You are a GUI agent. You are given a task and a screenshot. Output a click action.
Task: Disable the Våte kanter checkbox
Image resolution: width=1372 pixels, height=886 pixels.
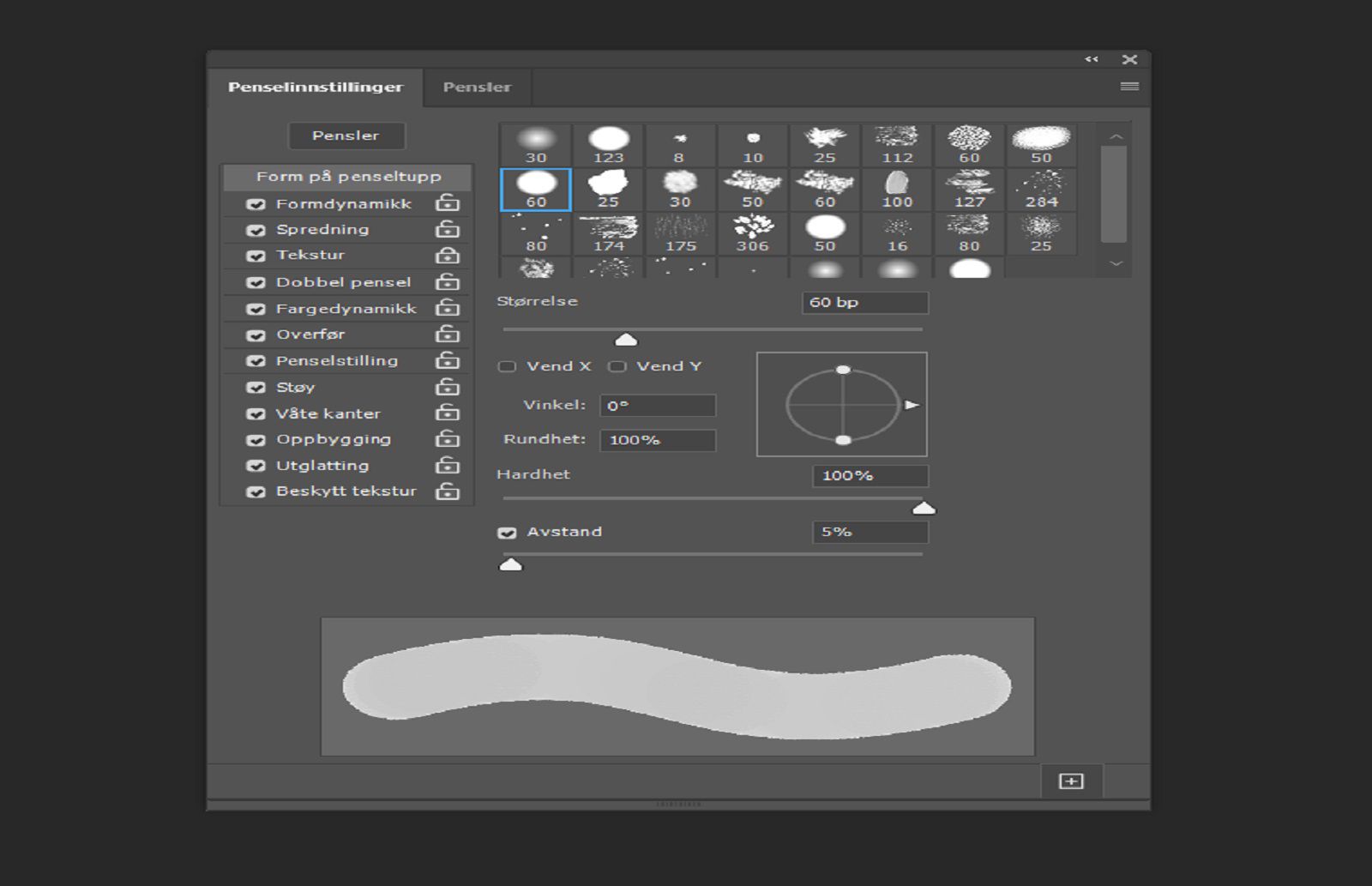point(256,413)
